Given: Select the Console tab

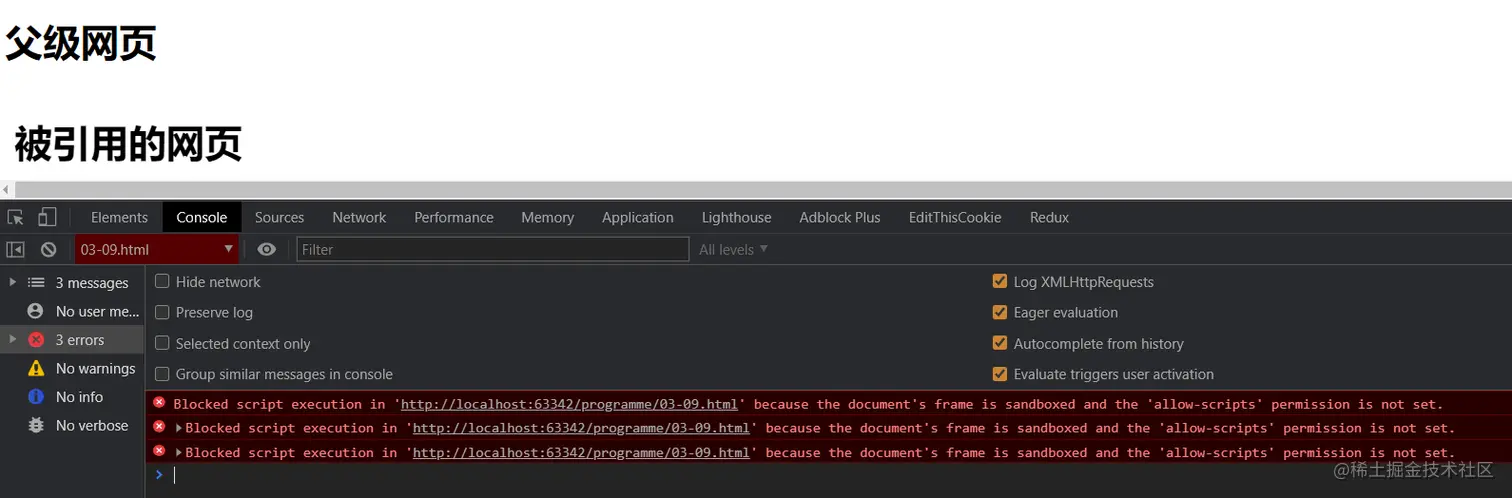Looking at the screenshot, I should [202, 217].
